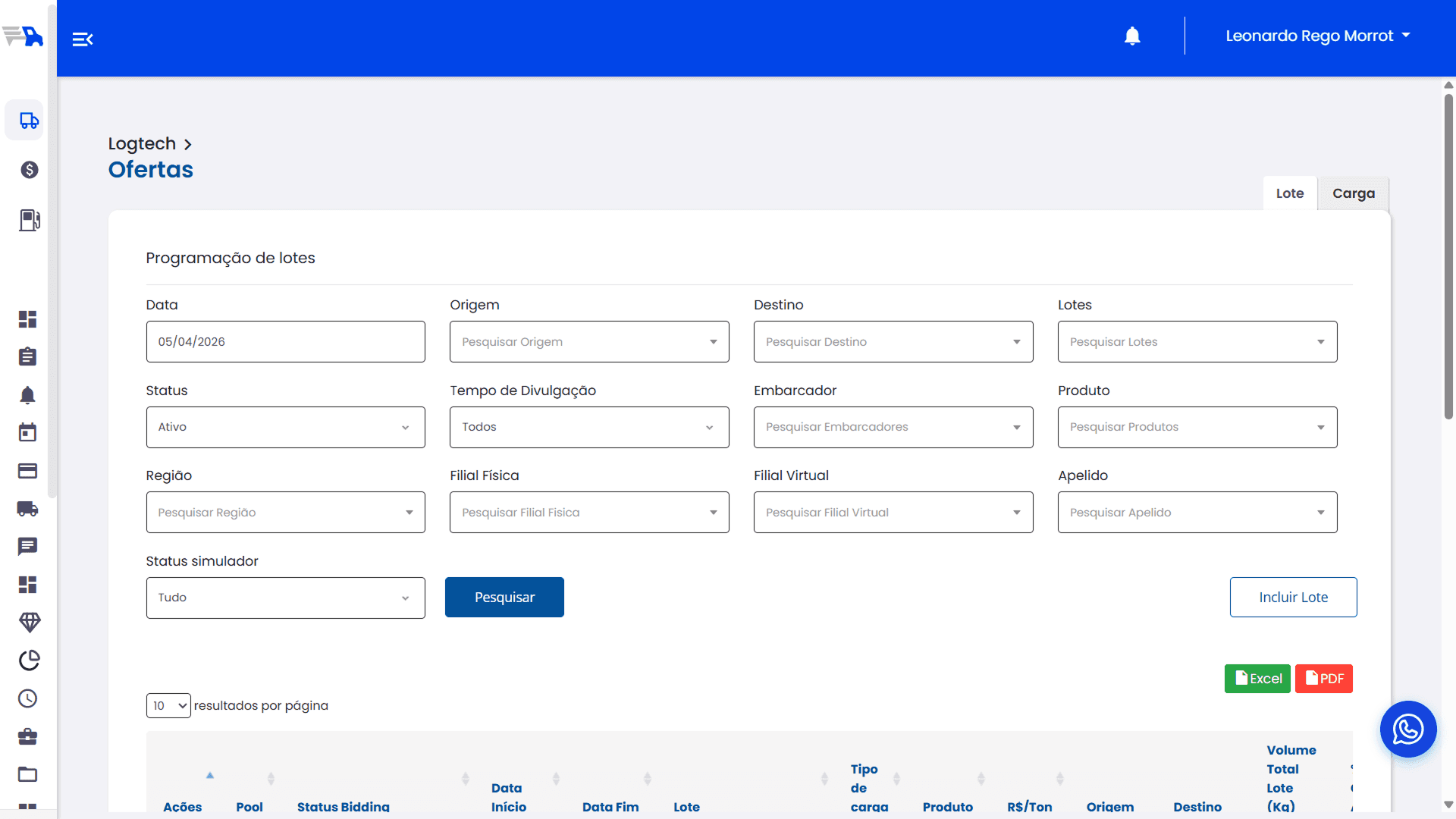Viewport: 1456px width, 819px height.
Task: Select the diamond icon in the sidebar
Action: [29, 623]
